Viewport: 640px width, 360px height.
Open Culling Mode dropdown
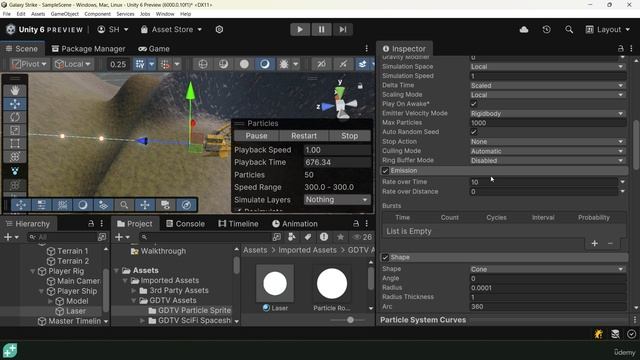click(547, 151)
